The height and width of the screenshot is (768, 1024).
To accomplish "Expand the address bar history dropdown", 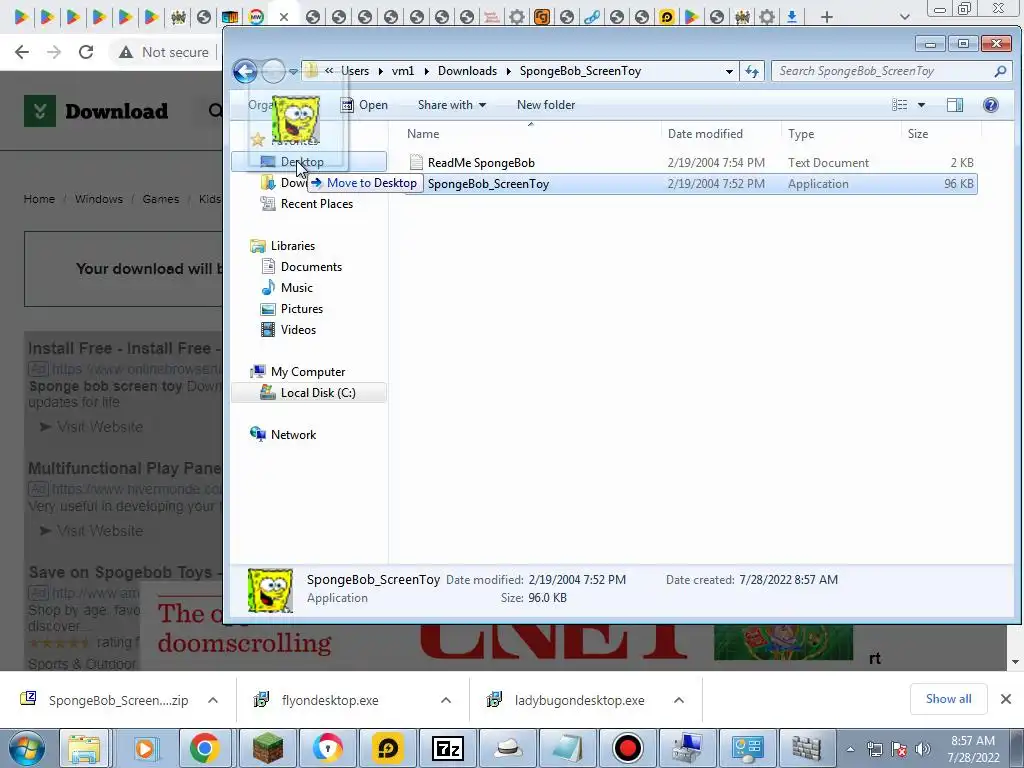I will [x=729, y=71].
